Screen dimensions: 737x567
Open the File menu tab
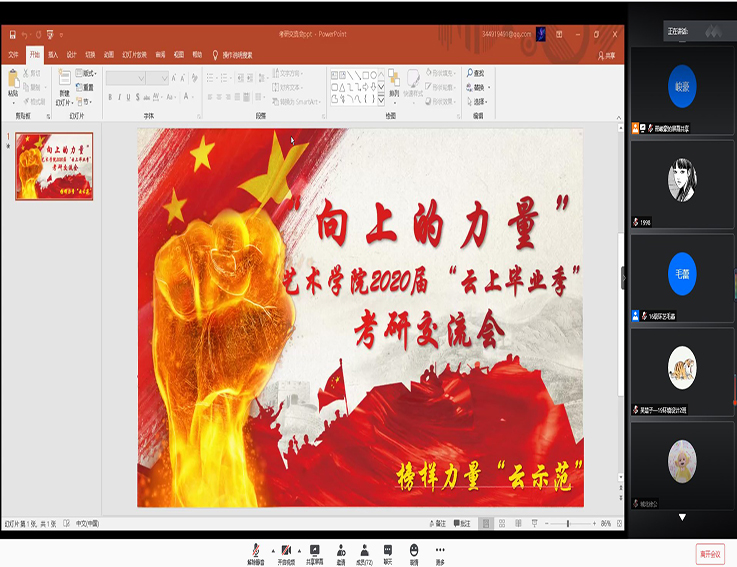point(13,55)
